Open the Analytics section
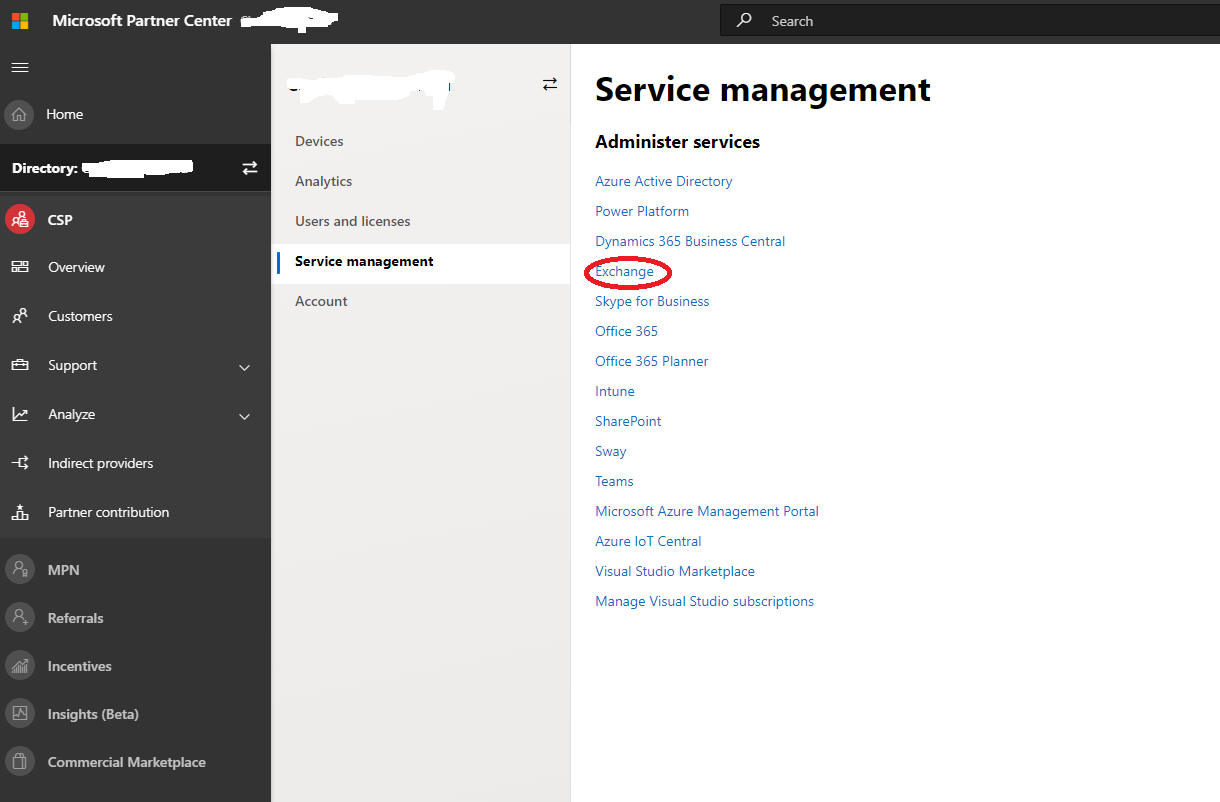The height and width of the screenshot is (802, 1220). pos(323,181)
